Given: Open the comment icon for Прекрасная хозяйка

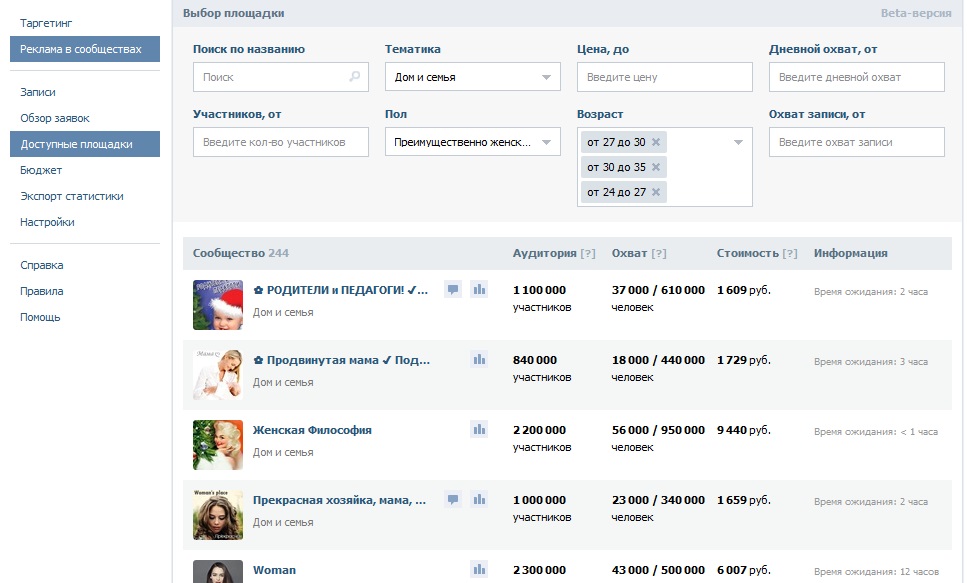Looking at the screenshot, I should [453, 499].
